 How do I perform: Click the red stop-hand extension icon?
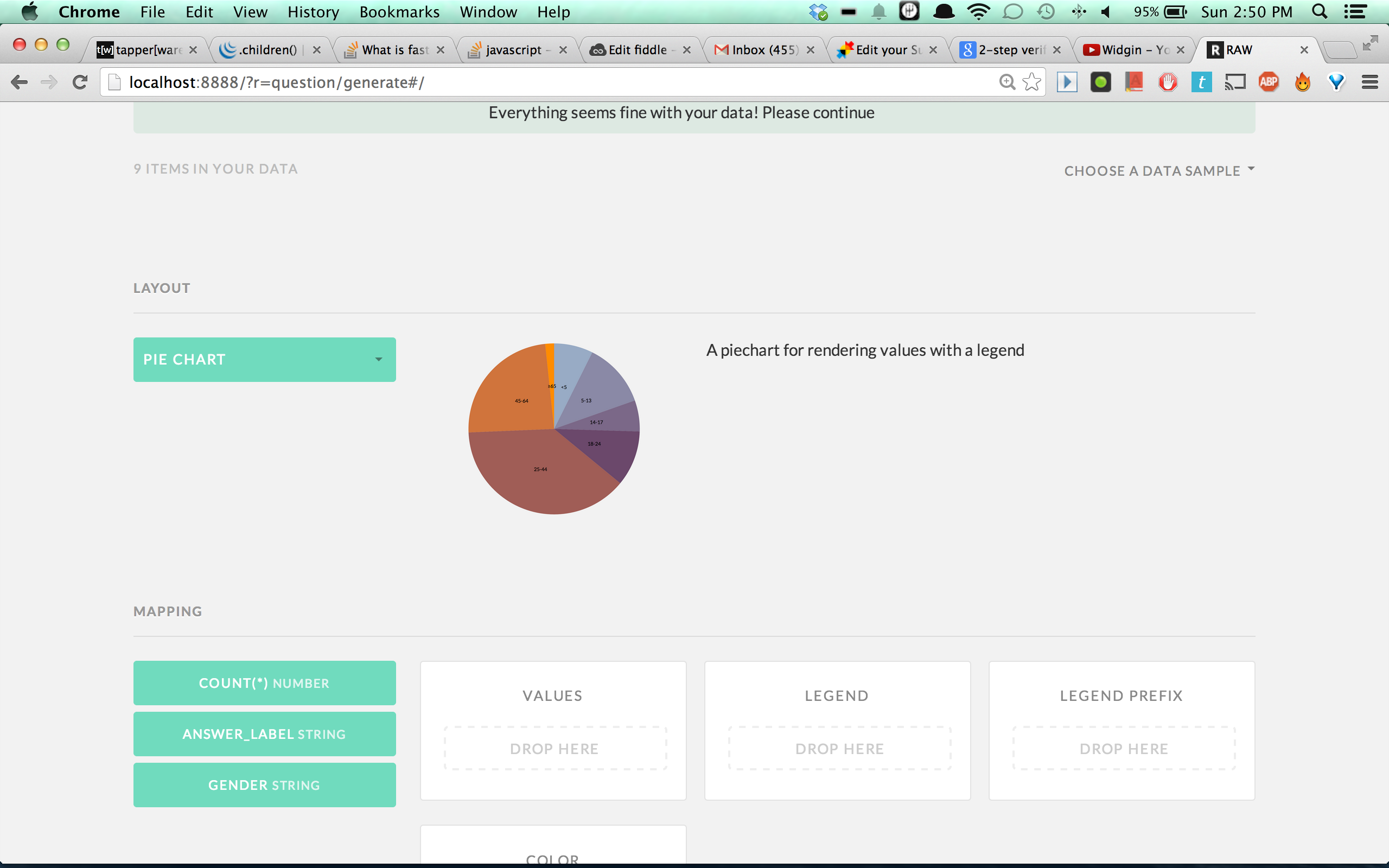1168,82
